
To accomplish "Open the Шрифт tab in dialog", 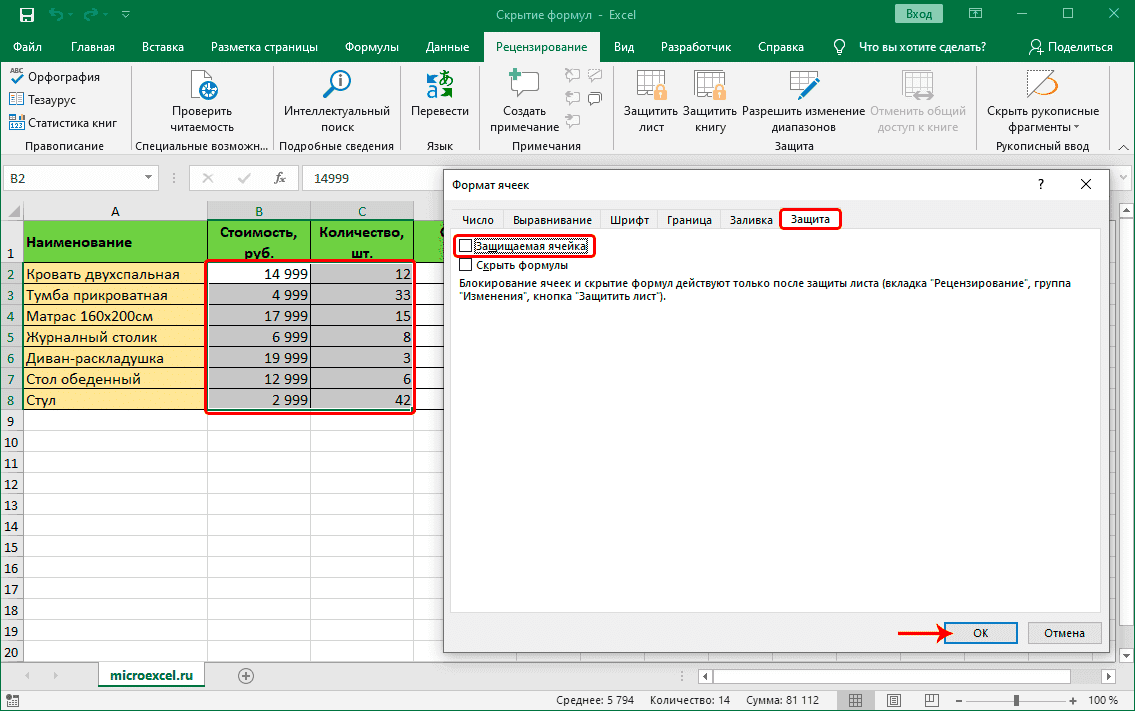I will 629,220.
